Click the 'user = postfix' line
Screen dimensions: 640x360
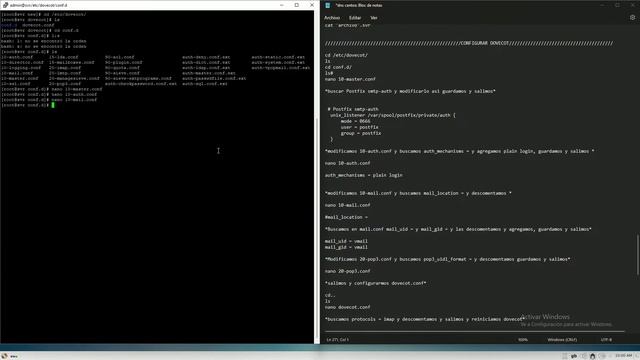[360, 127]
